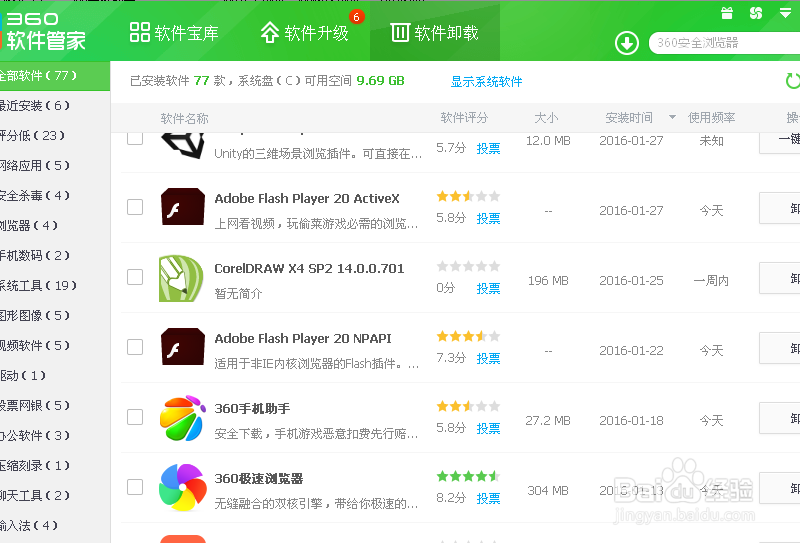Click the 360极速浏览器 icon
The width and height of the screenshot is (800, 543).
click(183, 488)
